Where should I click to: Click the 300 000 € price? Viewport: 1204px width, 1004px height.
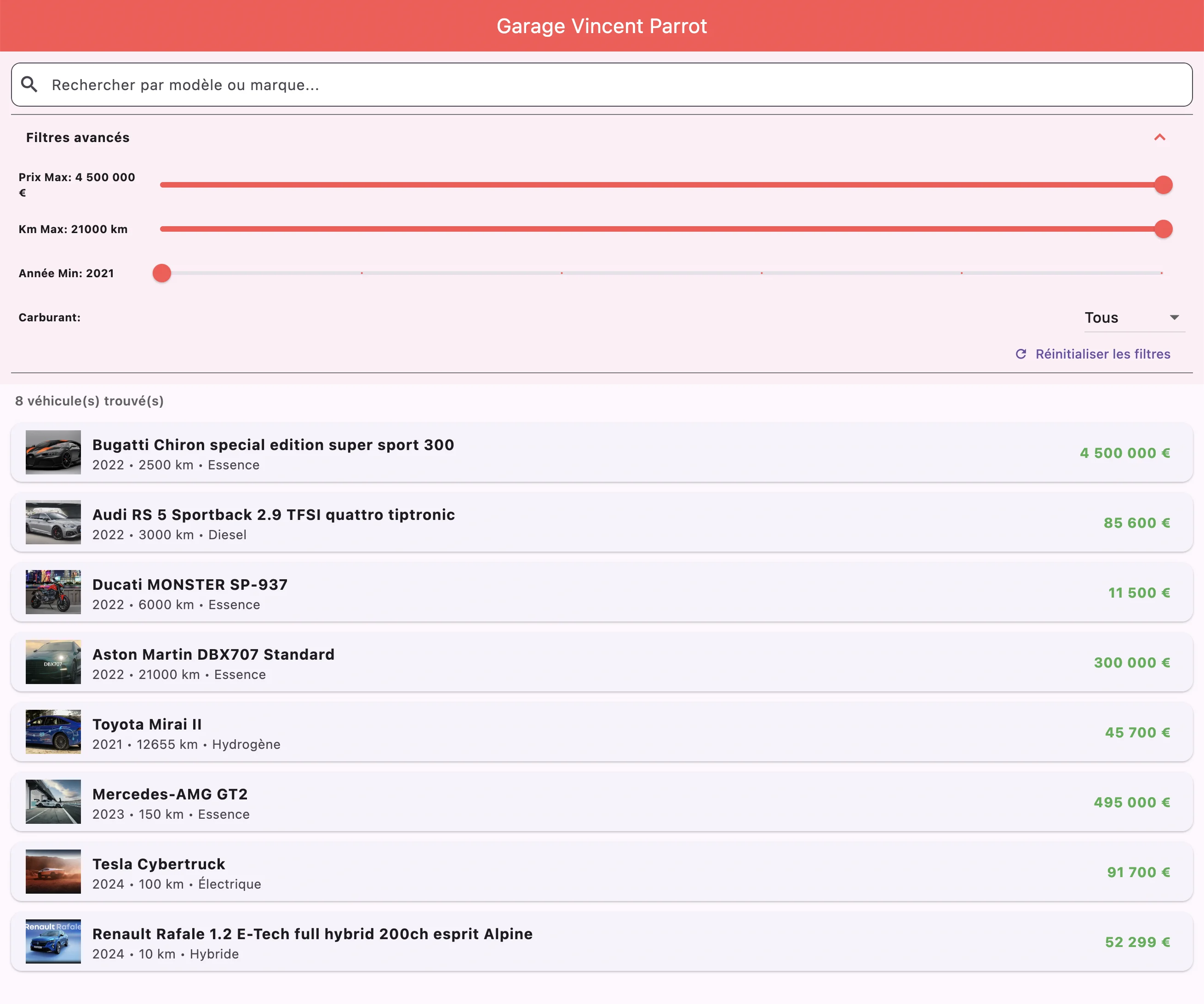pos(1132,662)
